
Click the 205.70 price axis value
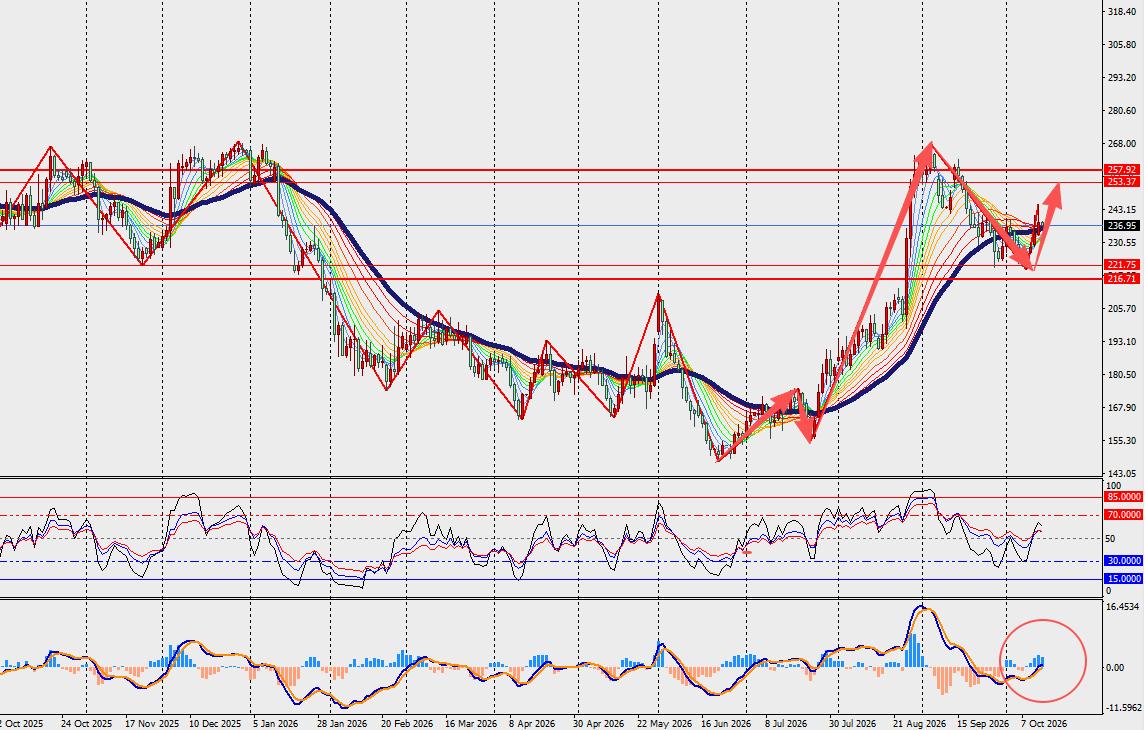tap(1122, 309)
